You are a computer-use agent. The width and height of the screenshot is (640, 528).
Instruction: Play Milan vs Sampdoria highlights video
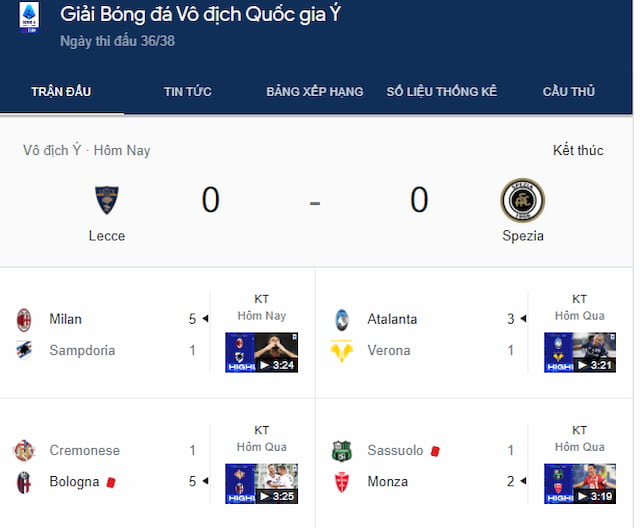pos(261,353)
